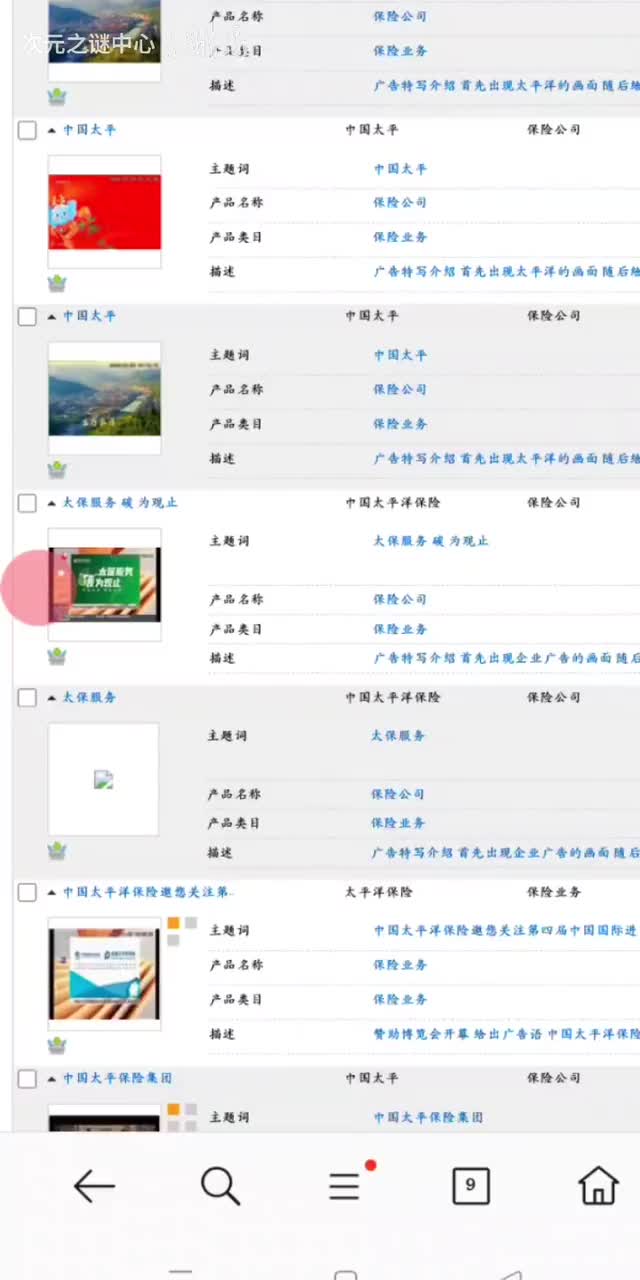Viewport: 640px width, 1280px height.
Task: Open the red 中国太平 ad thumbnail
Action: tap(104, 211)
